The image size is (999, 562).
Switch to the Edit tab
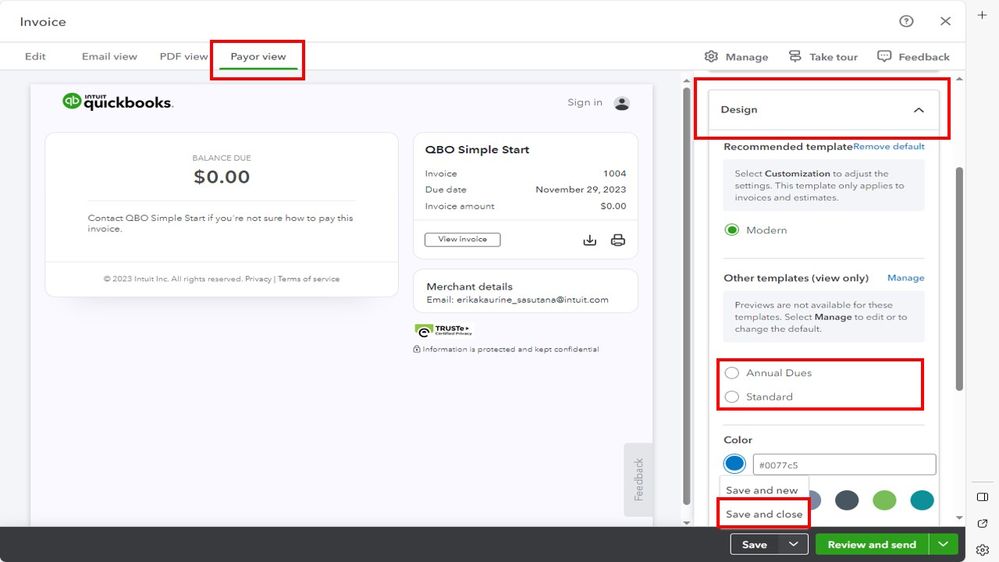tap(35, 56)
